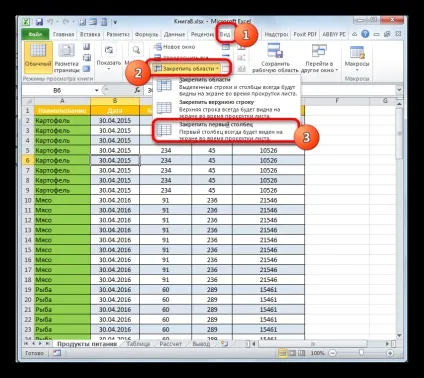The image size is (424, 378).
Task: Click the Redo arrow in title bar
Action: tap(66, 22)
